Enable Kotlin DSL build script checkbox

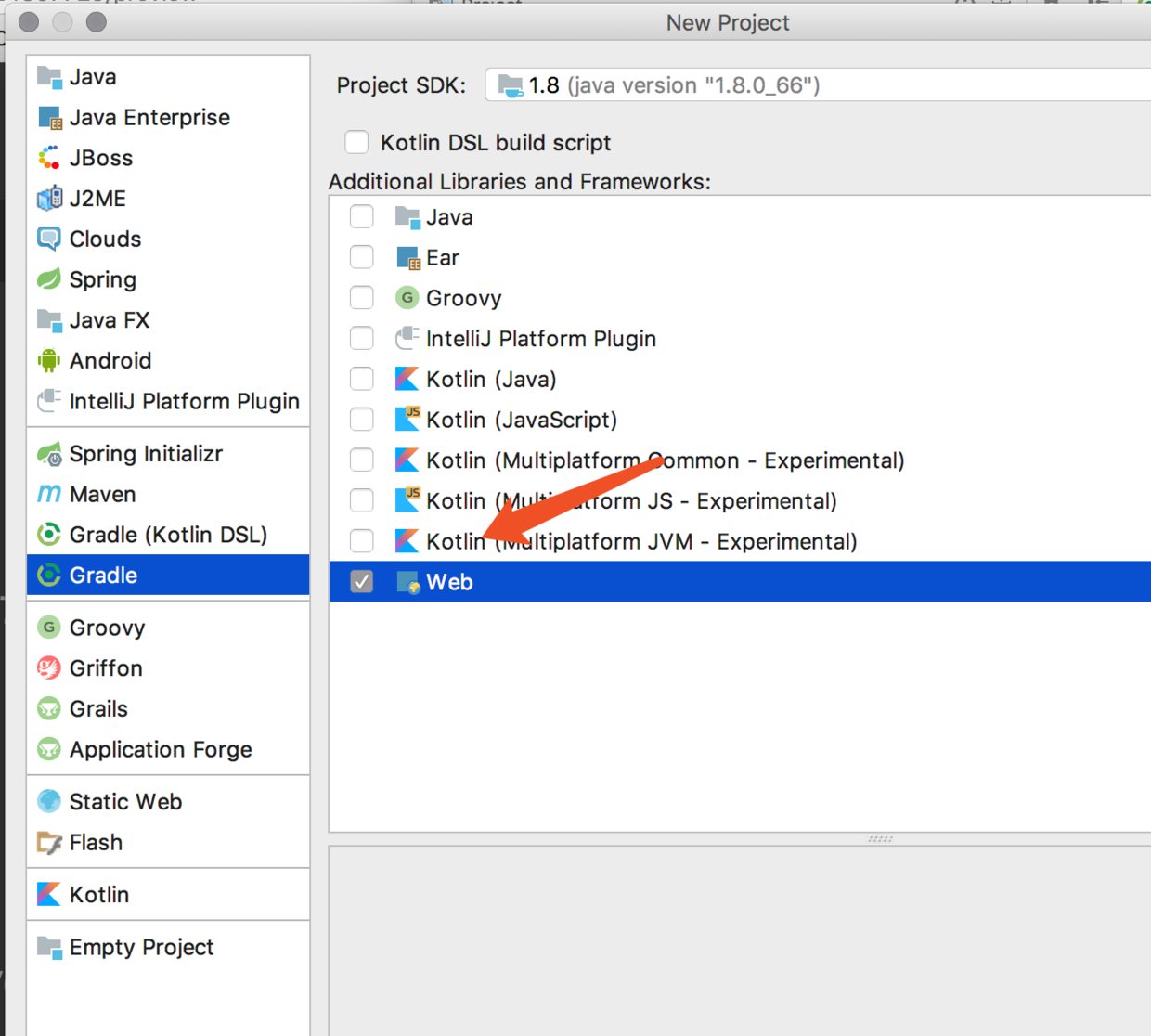(356, 142)
